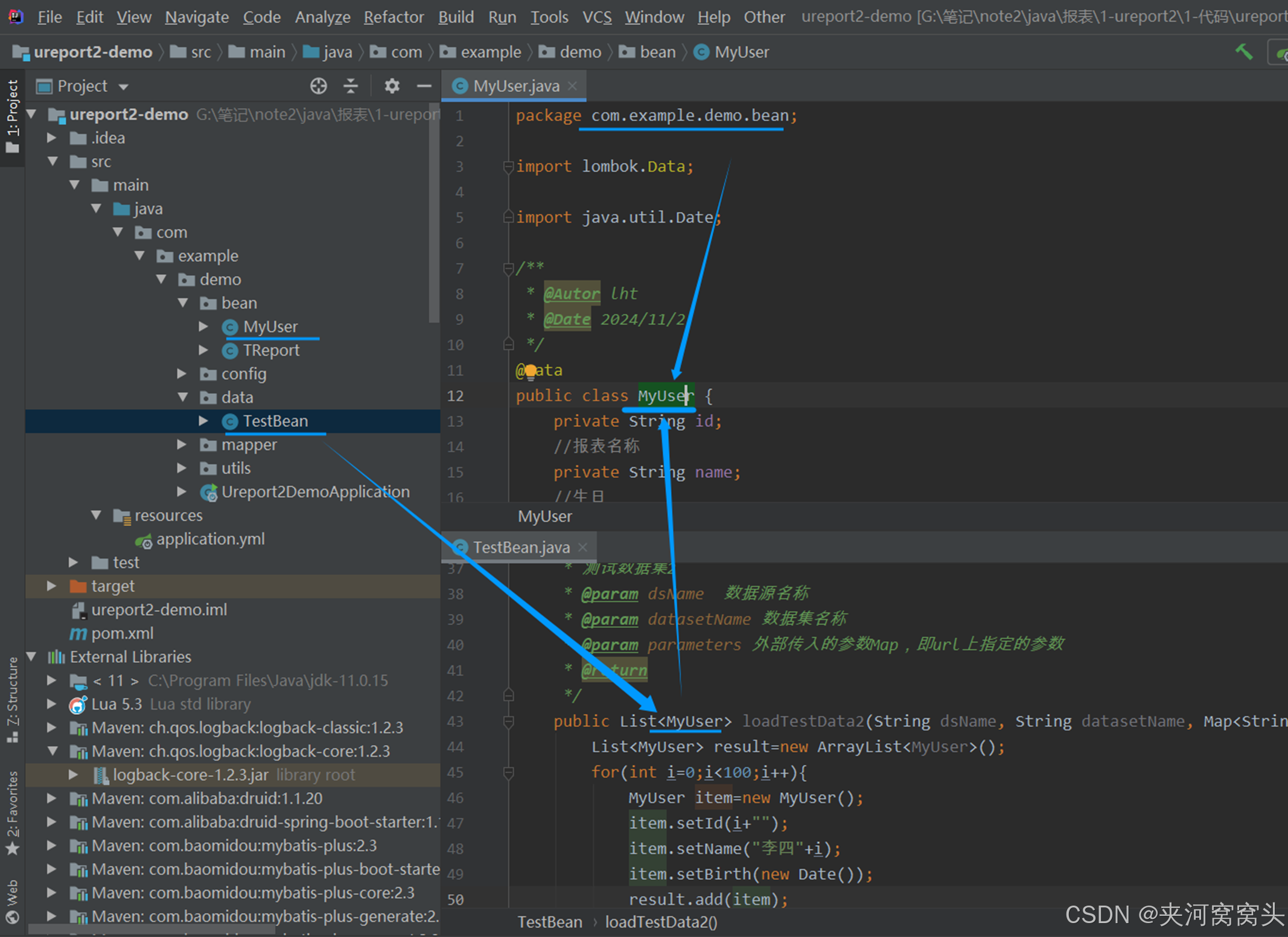Screen dimensions: 1288x937
Task: Open Project panel settings gear
Action: click(392, 86)
